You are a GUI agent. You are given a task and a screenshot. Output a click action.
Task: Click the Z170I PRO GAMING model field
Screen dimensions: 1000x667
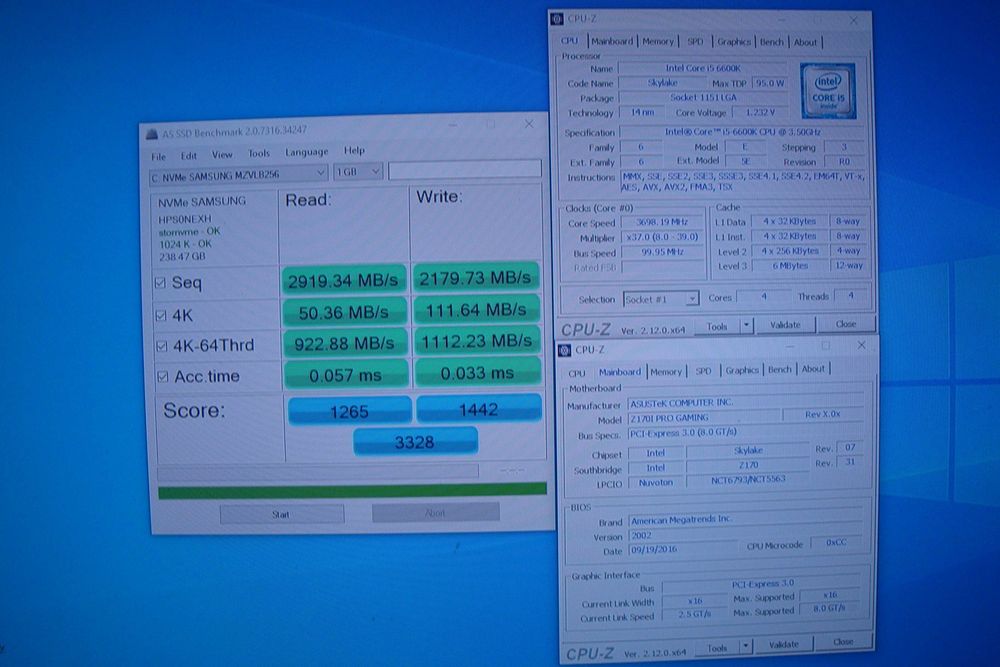click(703, 417)
